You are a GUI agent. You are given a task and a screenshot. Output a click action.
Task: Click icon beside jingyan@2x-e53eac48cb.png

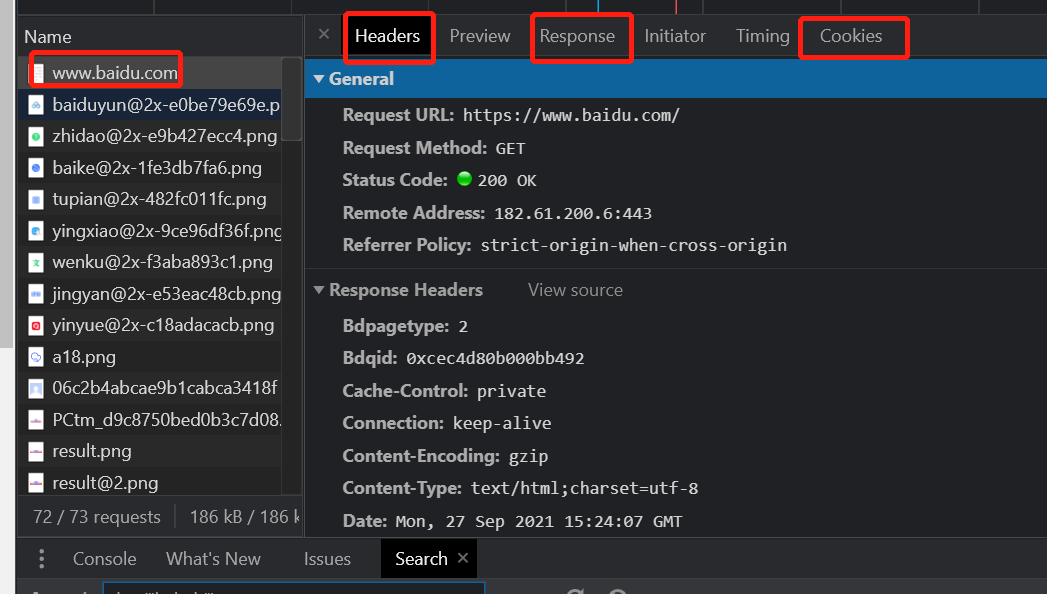[36, 294]
